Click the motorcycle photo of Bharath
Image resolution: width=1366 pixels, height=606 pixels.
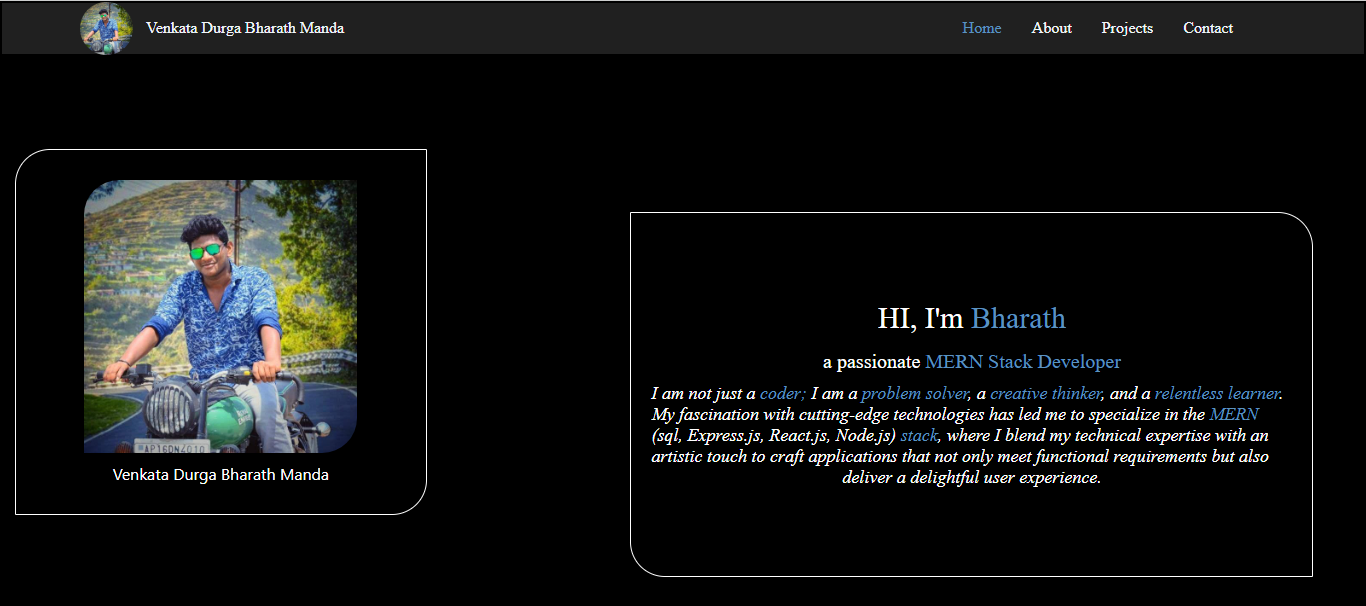pyautogui.click(x=222, y=315)
